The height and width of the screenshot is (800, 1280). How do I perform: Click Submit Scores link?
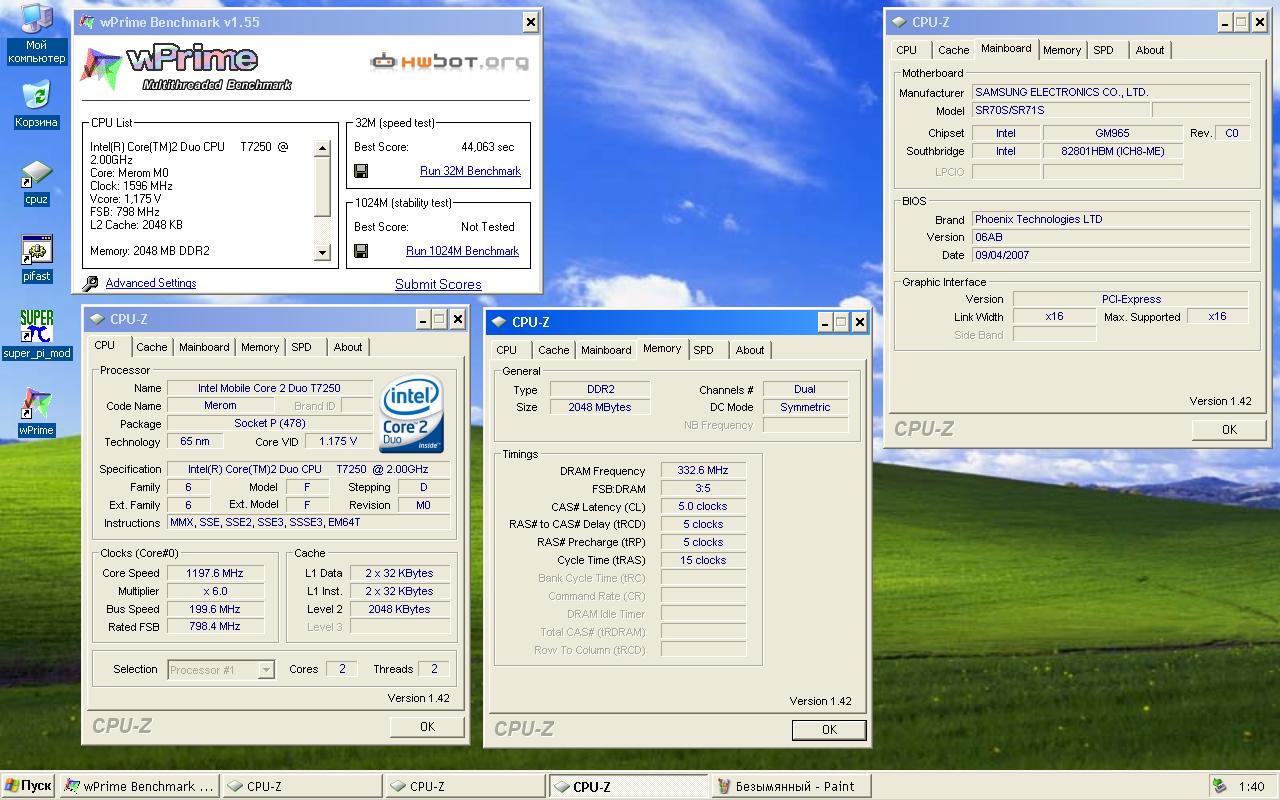(x=438, y=284)
